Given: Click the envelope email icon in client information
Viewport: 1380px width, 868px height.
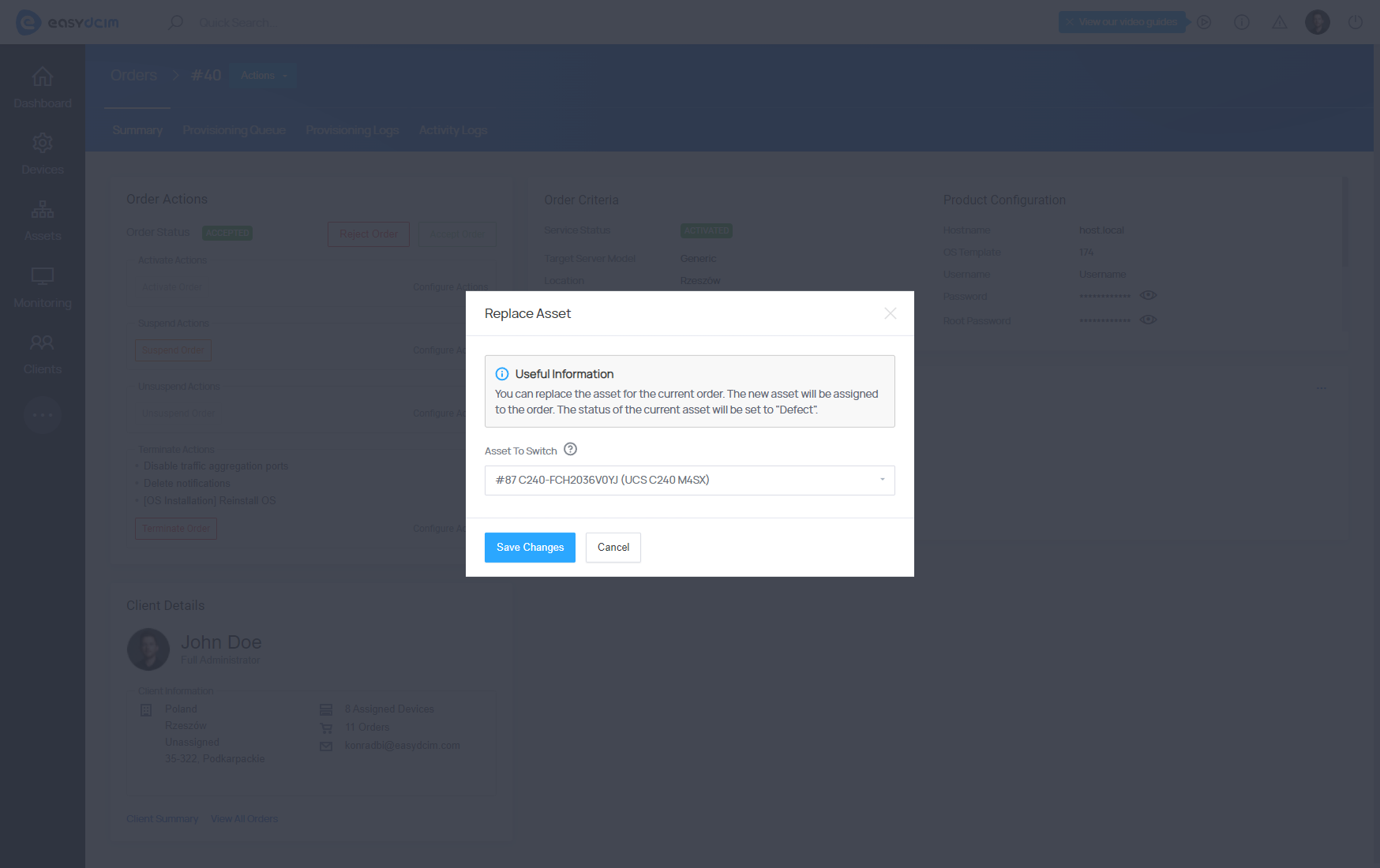Looking at the screenshot, I should point(326,746).
